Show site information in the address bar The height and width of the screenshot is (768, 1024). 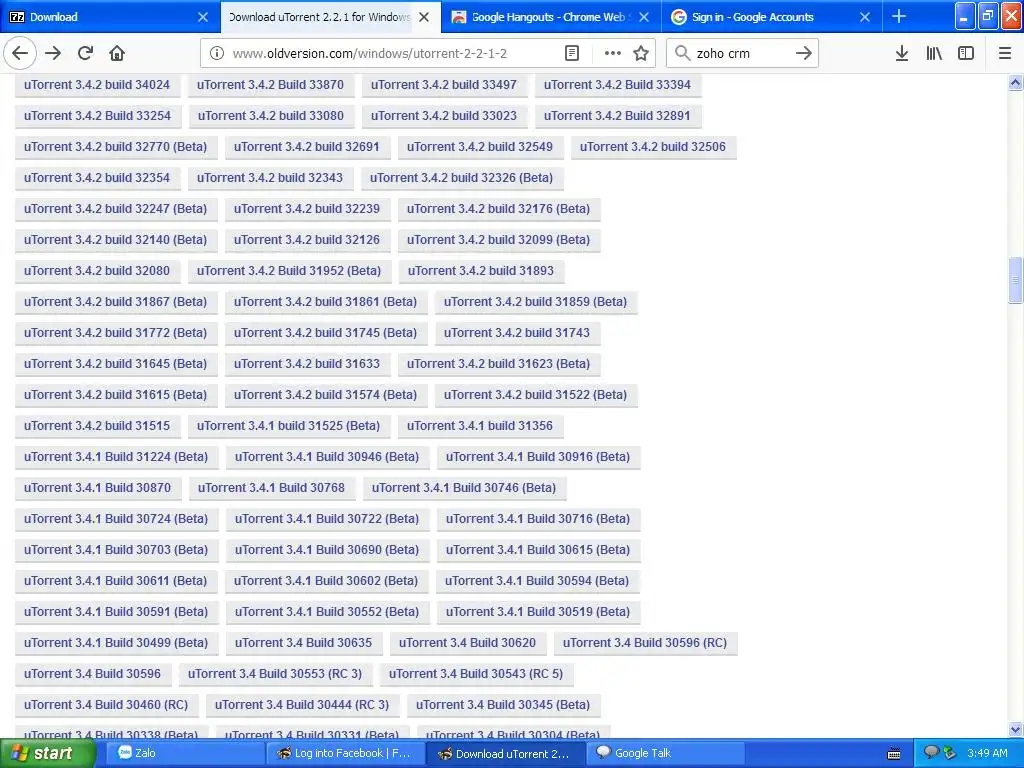click(217, 54)
